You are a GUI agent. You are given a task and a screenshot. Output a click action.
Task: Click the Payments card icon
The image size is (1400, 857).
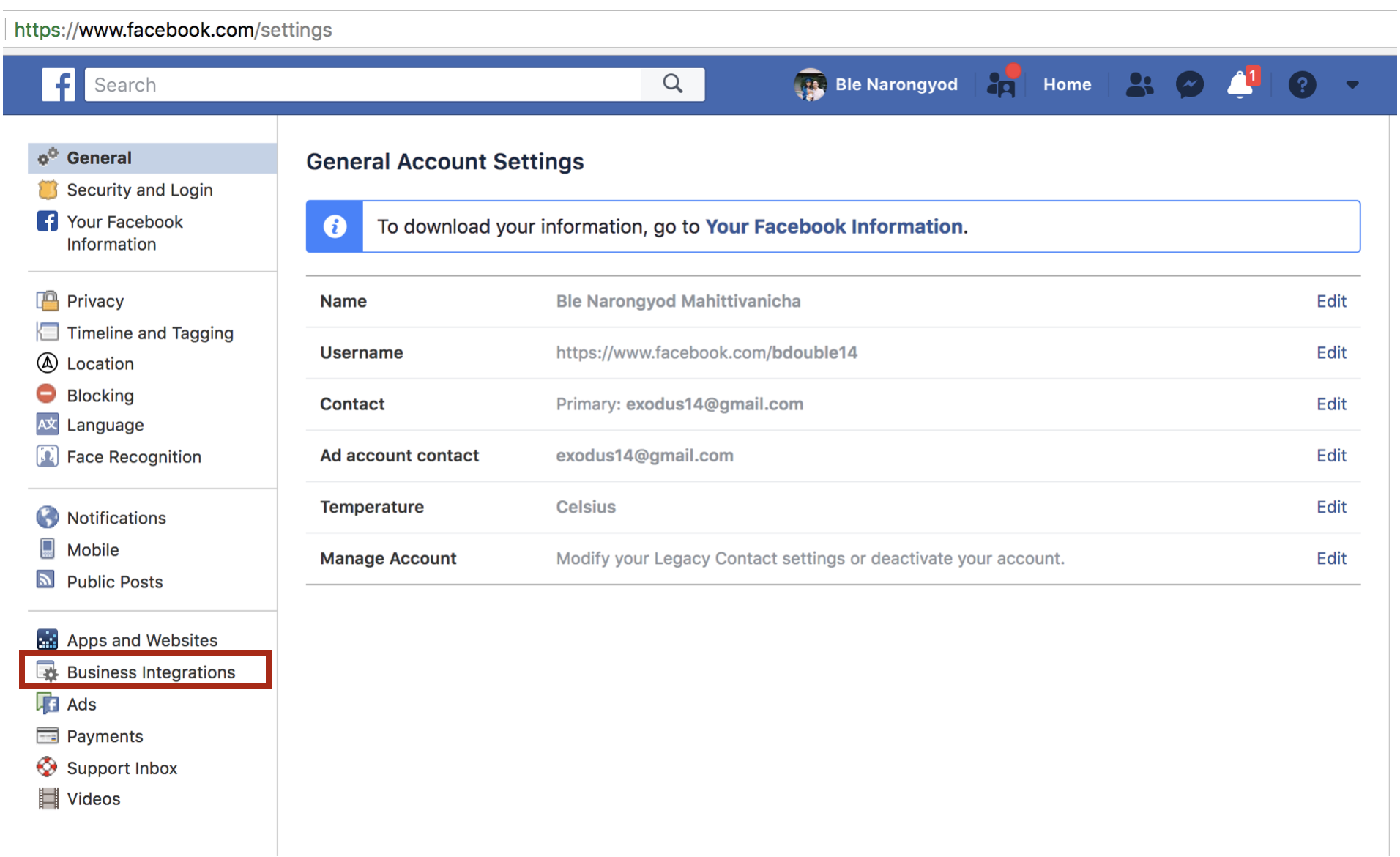click(48, 735)
